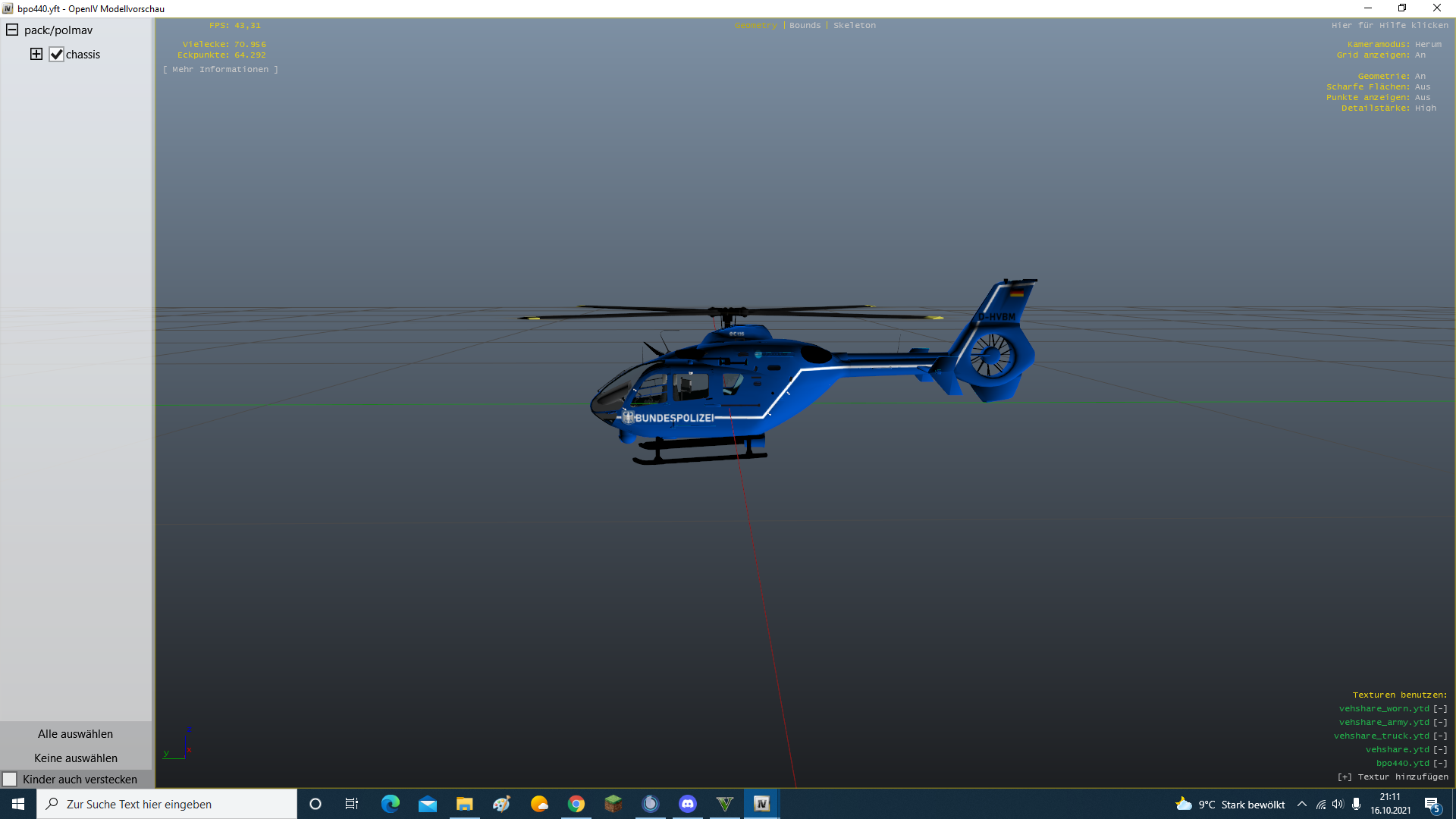
Task: Open GTA V icon in taskbar
Action: [x=725, y=804]
